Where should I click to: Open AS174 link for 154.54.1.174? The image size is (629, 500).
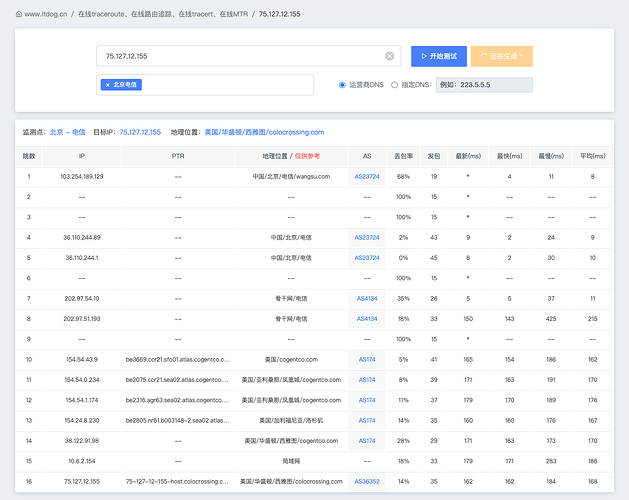coord(367,400)
